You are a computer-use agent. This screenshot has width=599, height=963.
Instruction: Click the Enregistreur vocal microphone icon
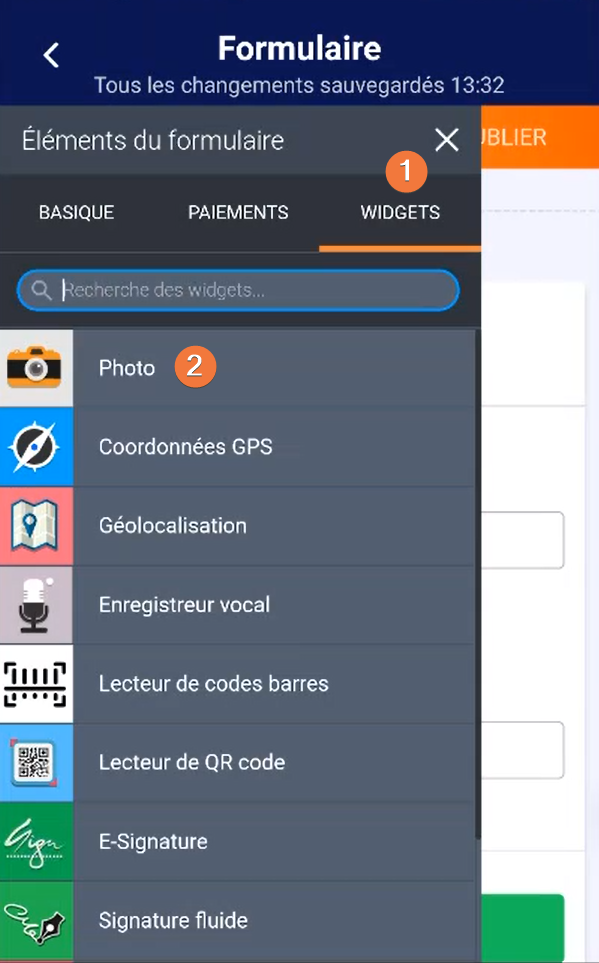[36, 604]
